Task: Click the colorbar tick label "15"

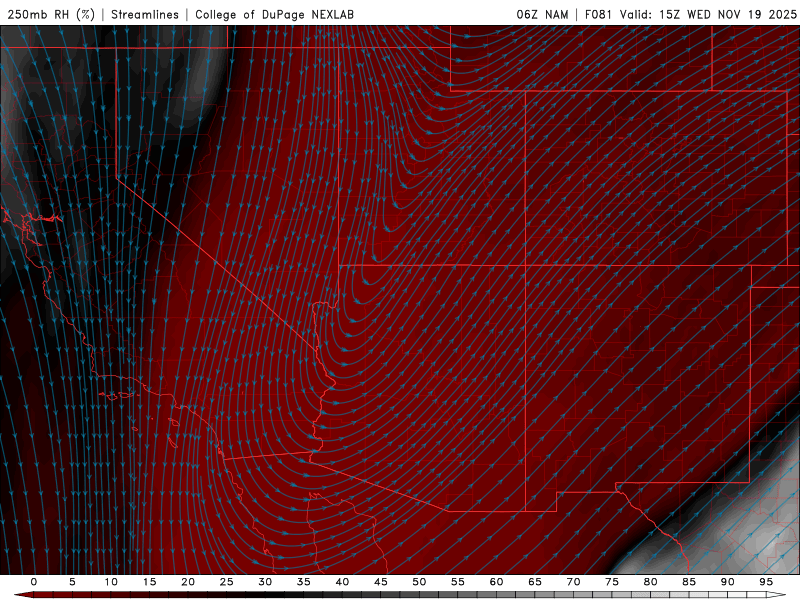Action: pos(149,582)
